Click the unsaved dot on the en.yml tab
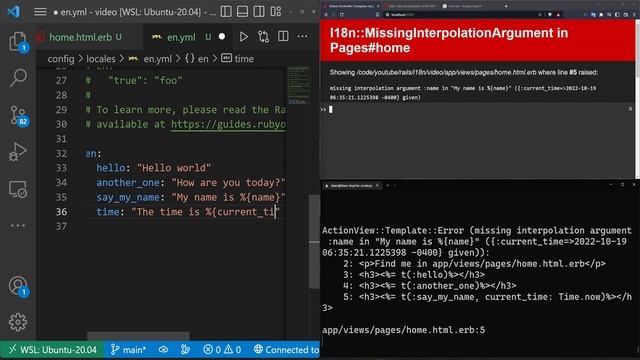Image resolution: width=640 pixels, height=360 pixels. pyautogui.click(x=222, y=37)
